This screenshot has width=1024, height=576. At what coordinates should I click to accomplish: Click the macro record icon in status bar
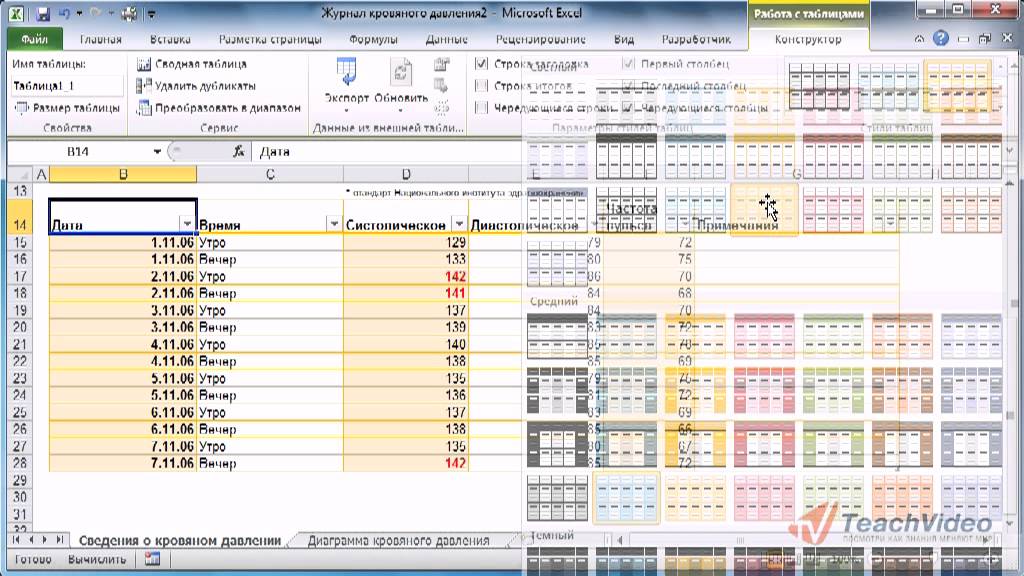(152, 559)
